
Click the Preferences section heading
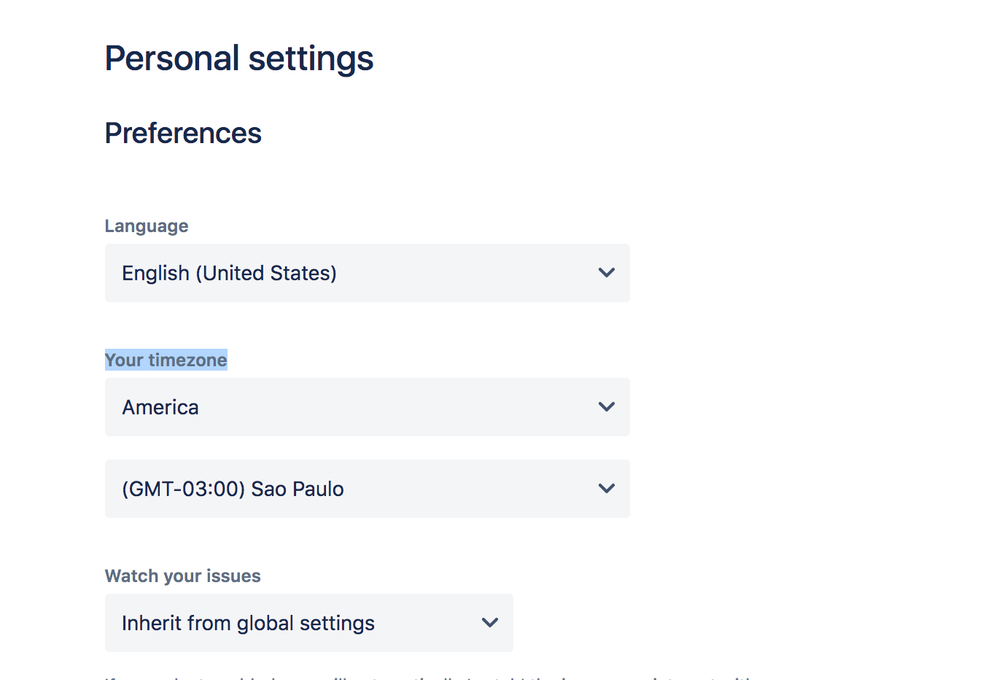(x=182, y=132)
